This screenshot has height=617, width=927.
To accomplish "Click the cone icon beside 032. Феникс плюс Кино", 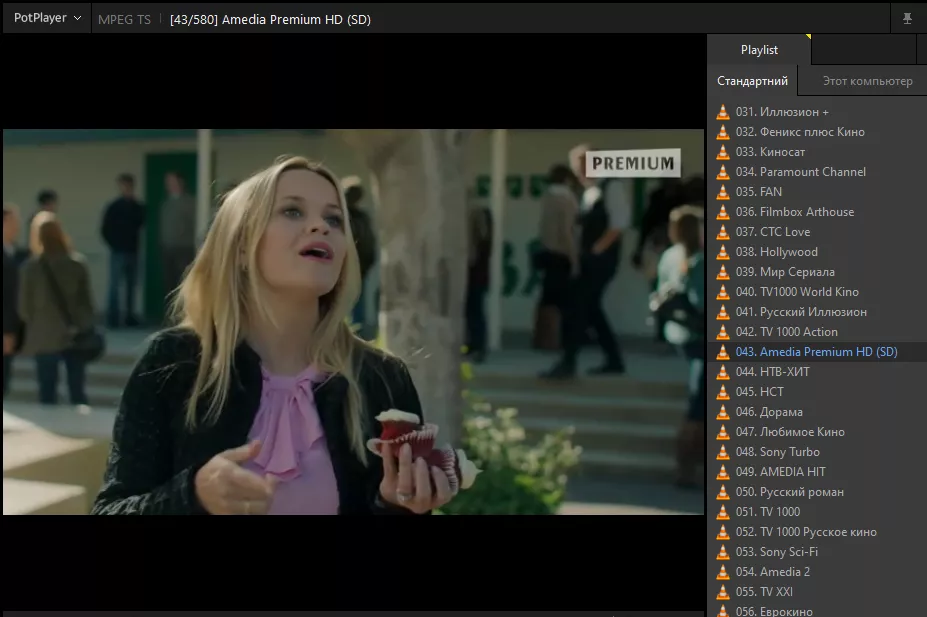I will tap(722, 132).
